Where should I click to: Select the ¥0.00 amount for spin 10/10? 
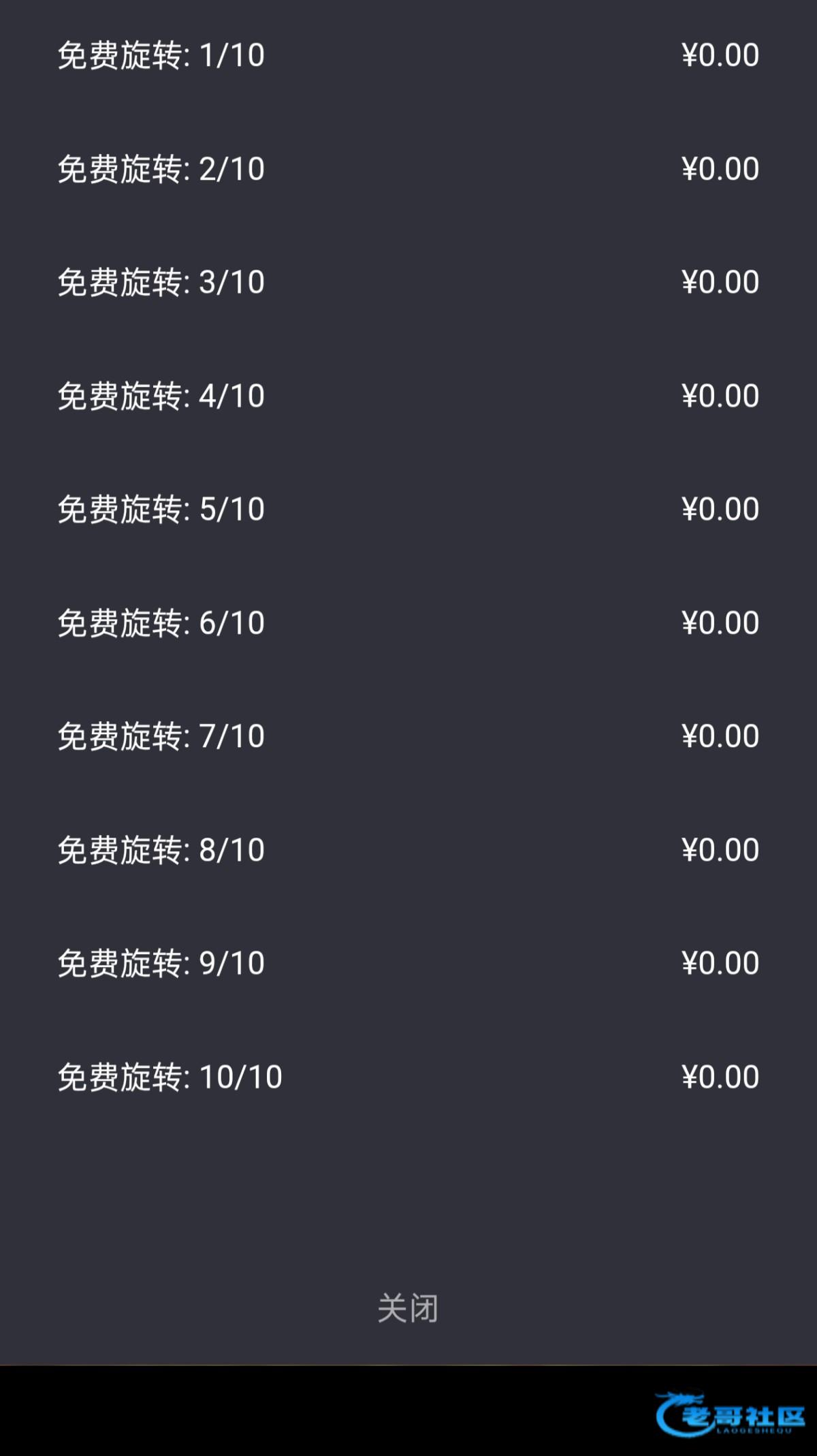pos(720,1077)
